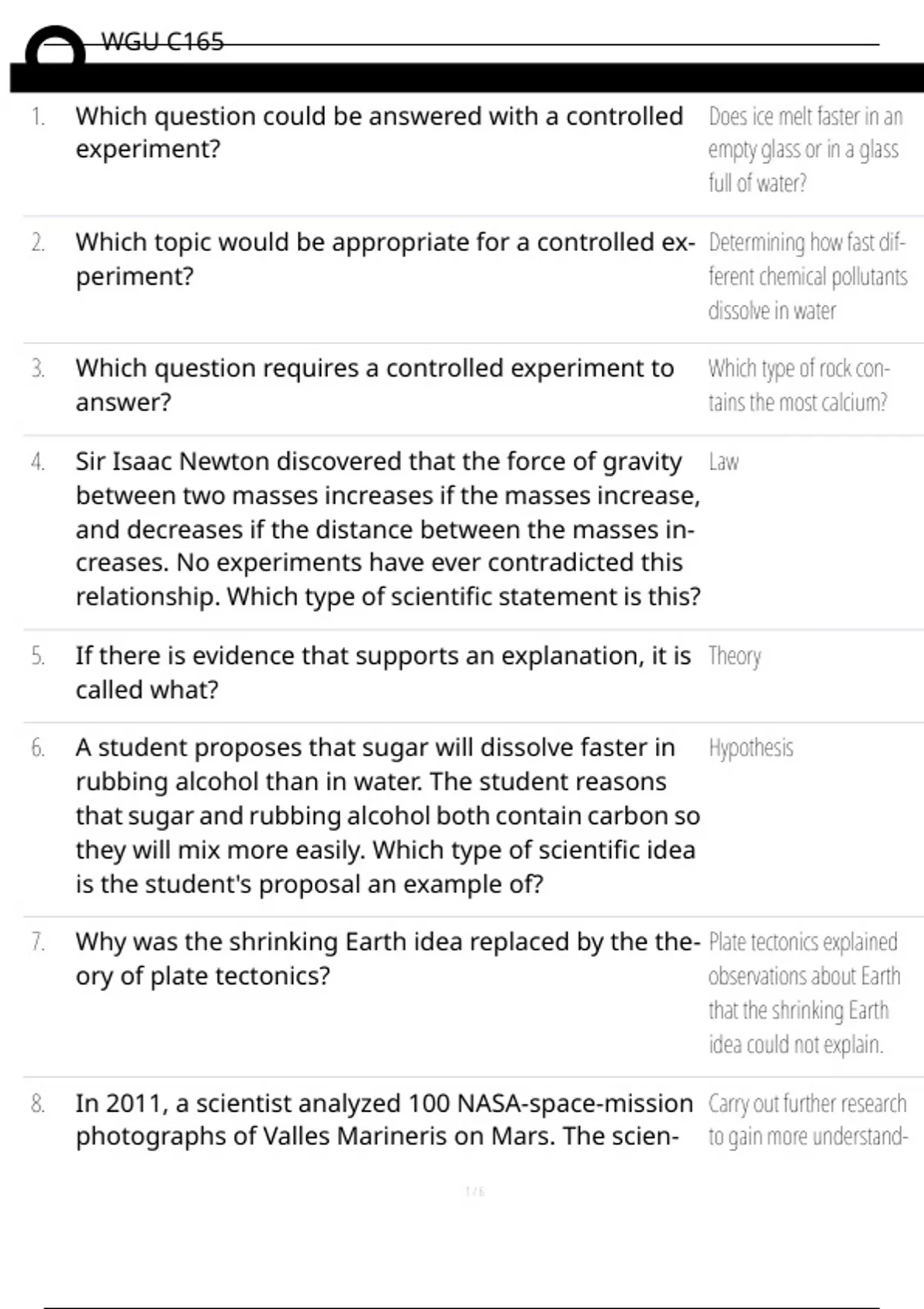
Task: Select question 6 about sugar dissolving in rubbing alcohol
Action: [388, 815]
